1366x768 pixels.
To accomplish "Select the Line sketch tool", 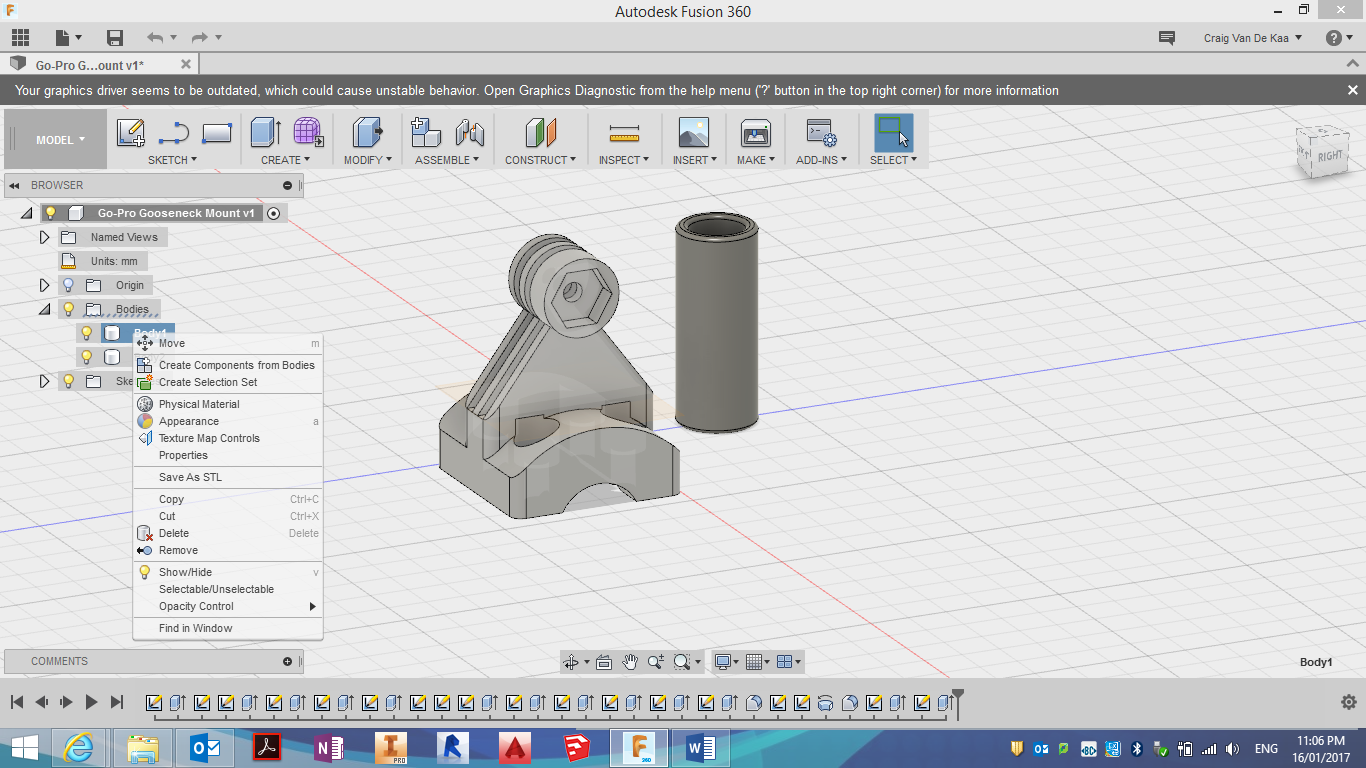I will pyautogui.click(x=174, y=132).
